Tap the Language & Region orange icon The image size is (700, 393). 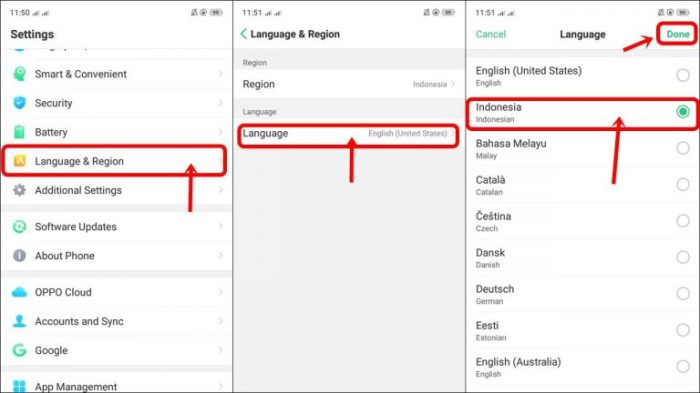tap(20, 161)
